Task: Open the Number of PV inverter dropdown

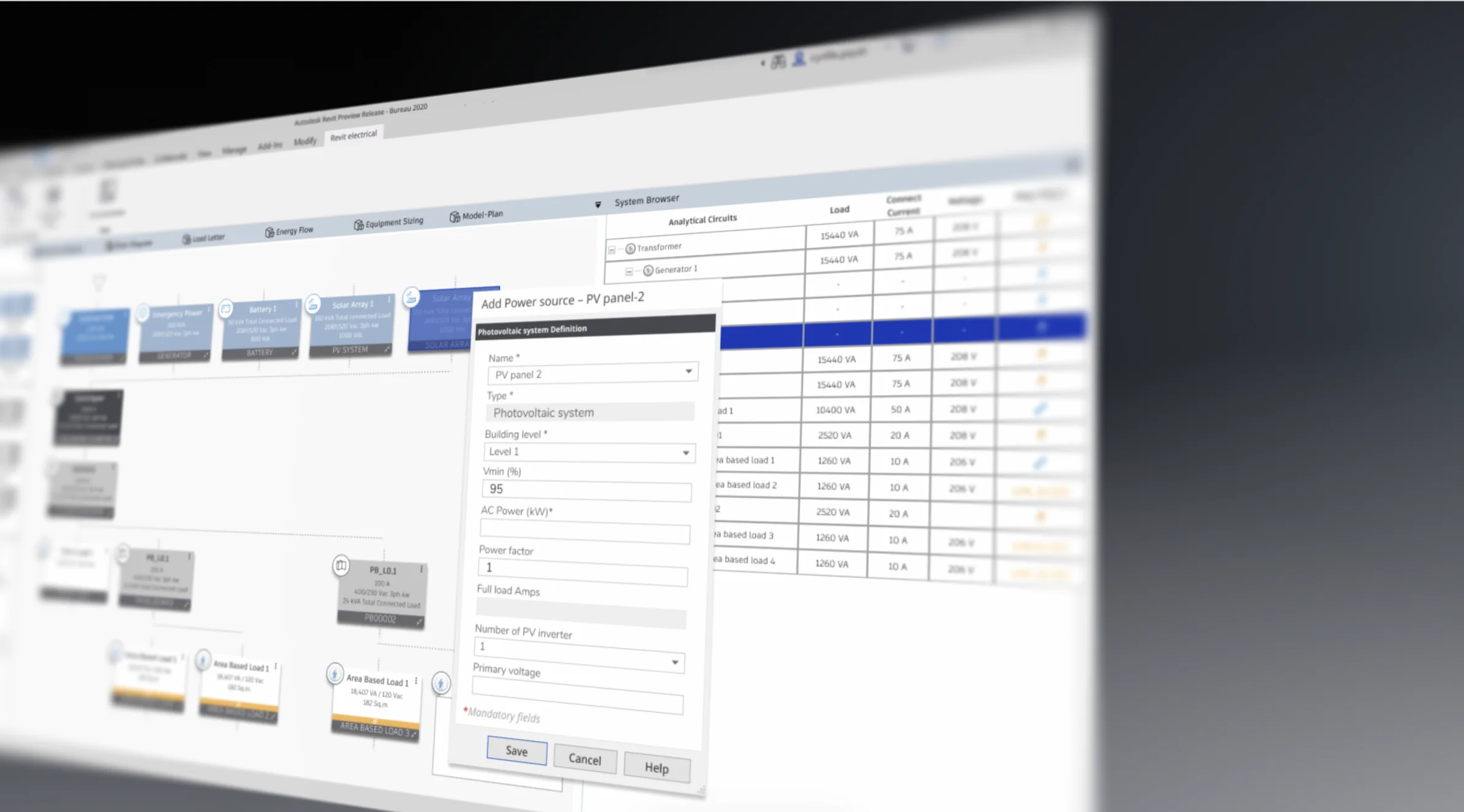Action: tap(675, 662)
